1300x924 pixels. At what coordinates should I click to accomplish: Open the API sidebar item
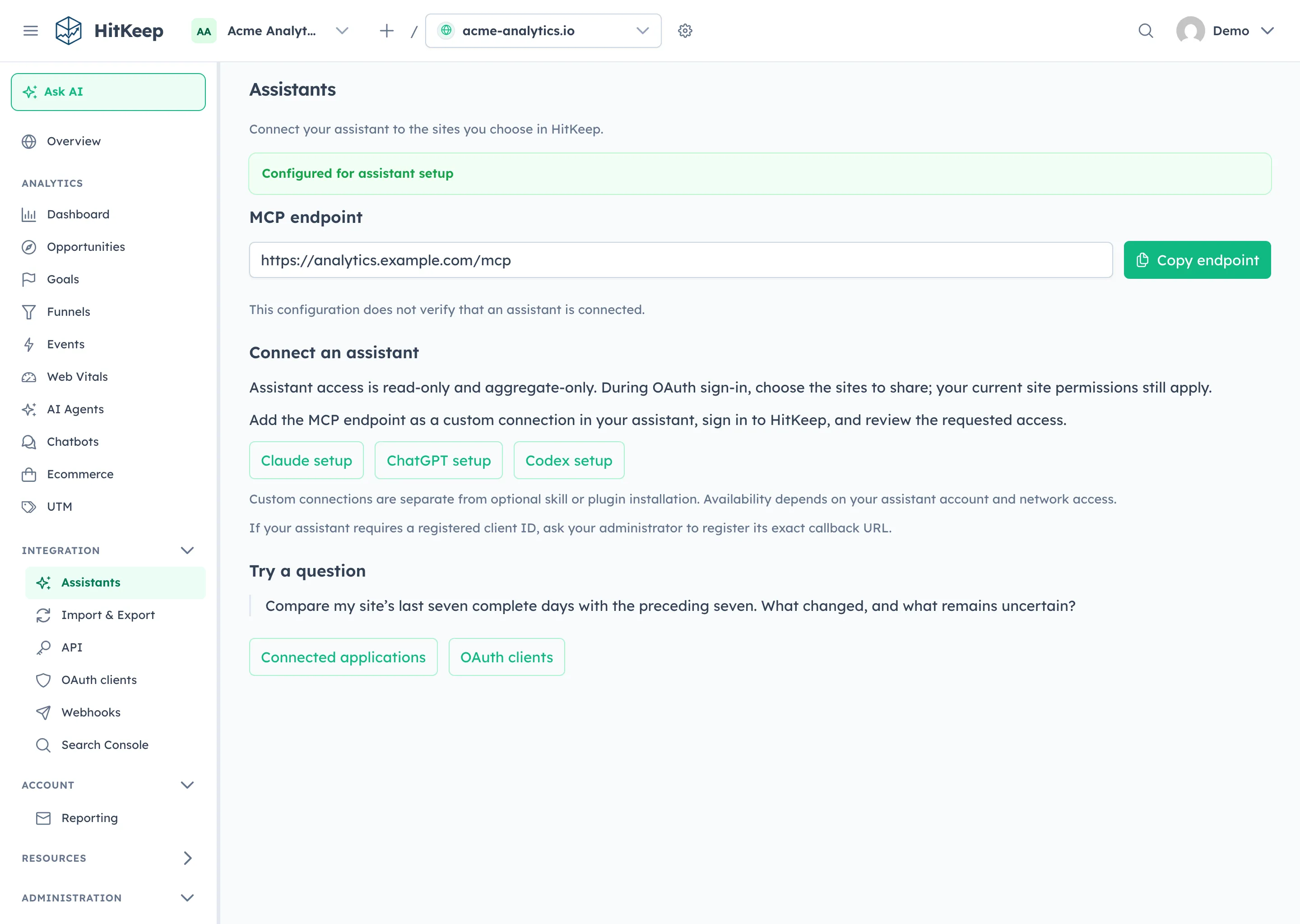(116, 647)
